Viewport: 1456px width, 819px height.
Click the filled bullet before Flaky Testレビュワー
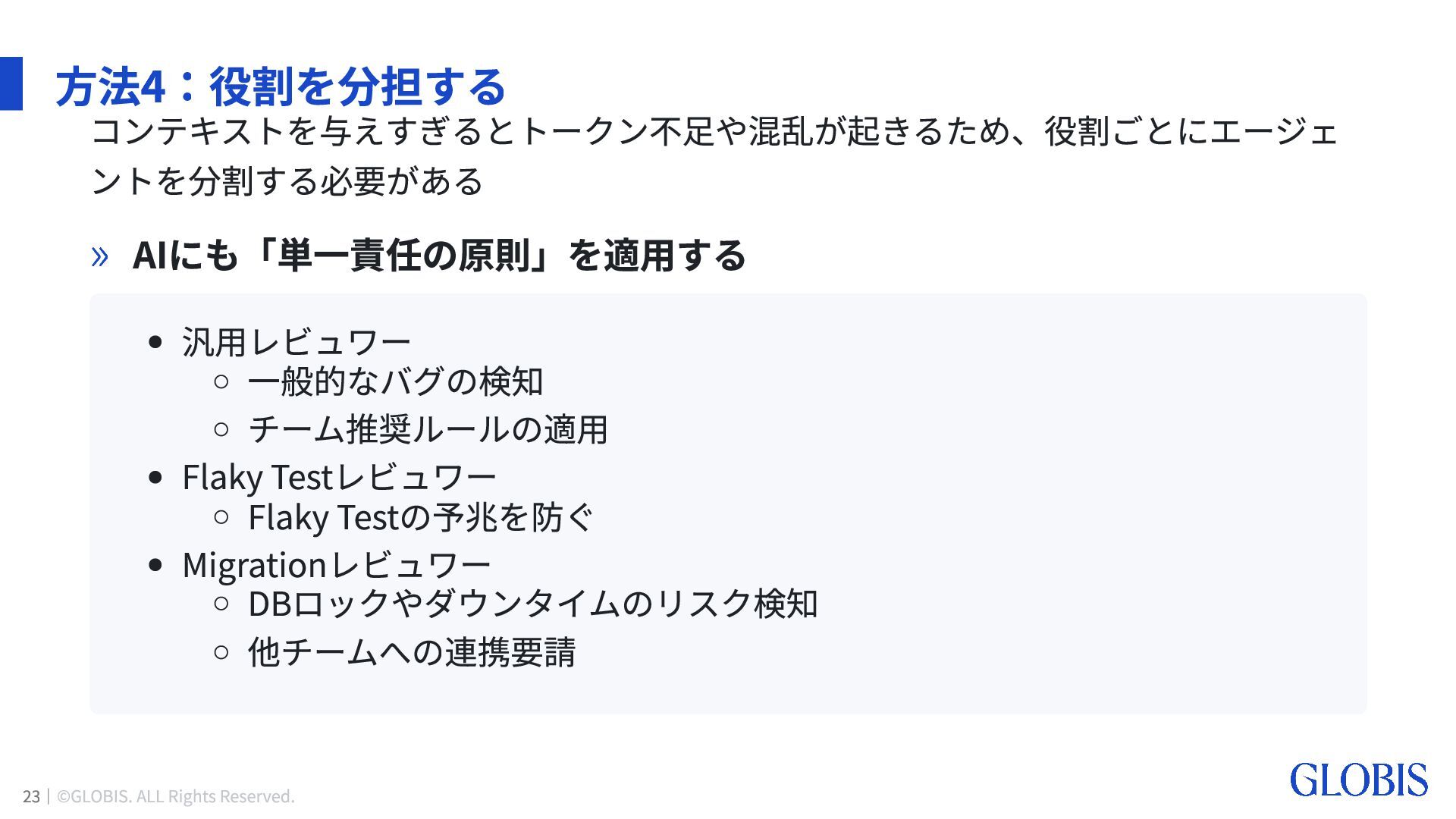pyautogui.click(x=156, y=478)
